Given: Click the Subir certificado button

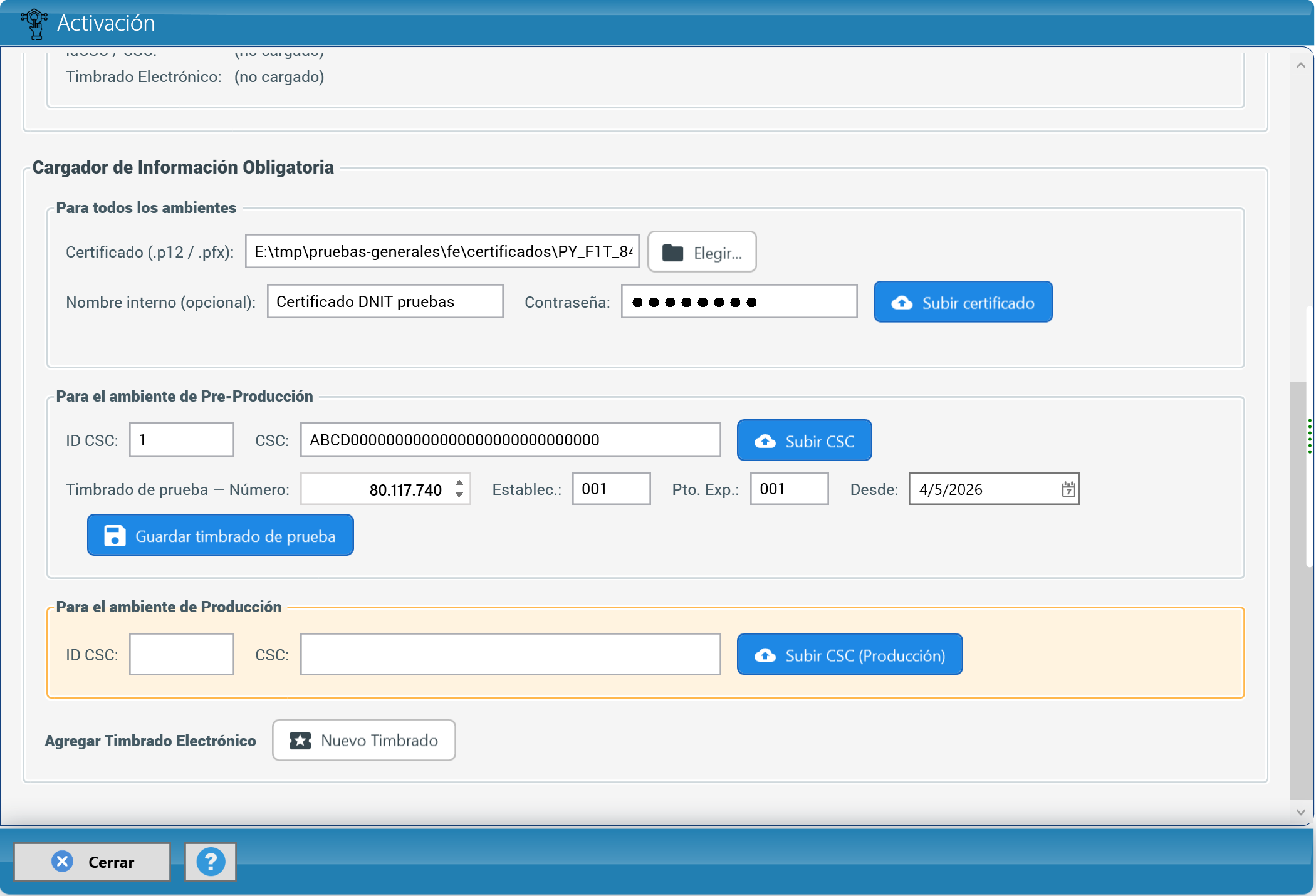Looking at the screenshot, I should coord(963,302).
